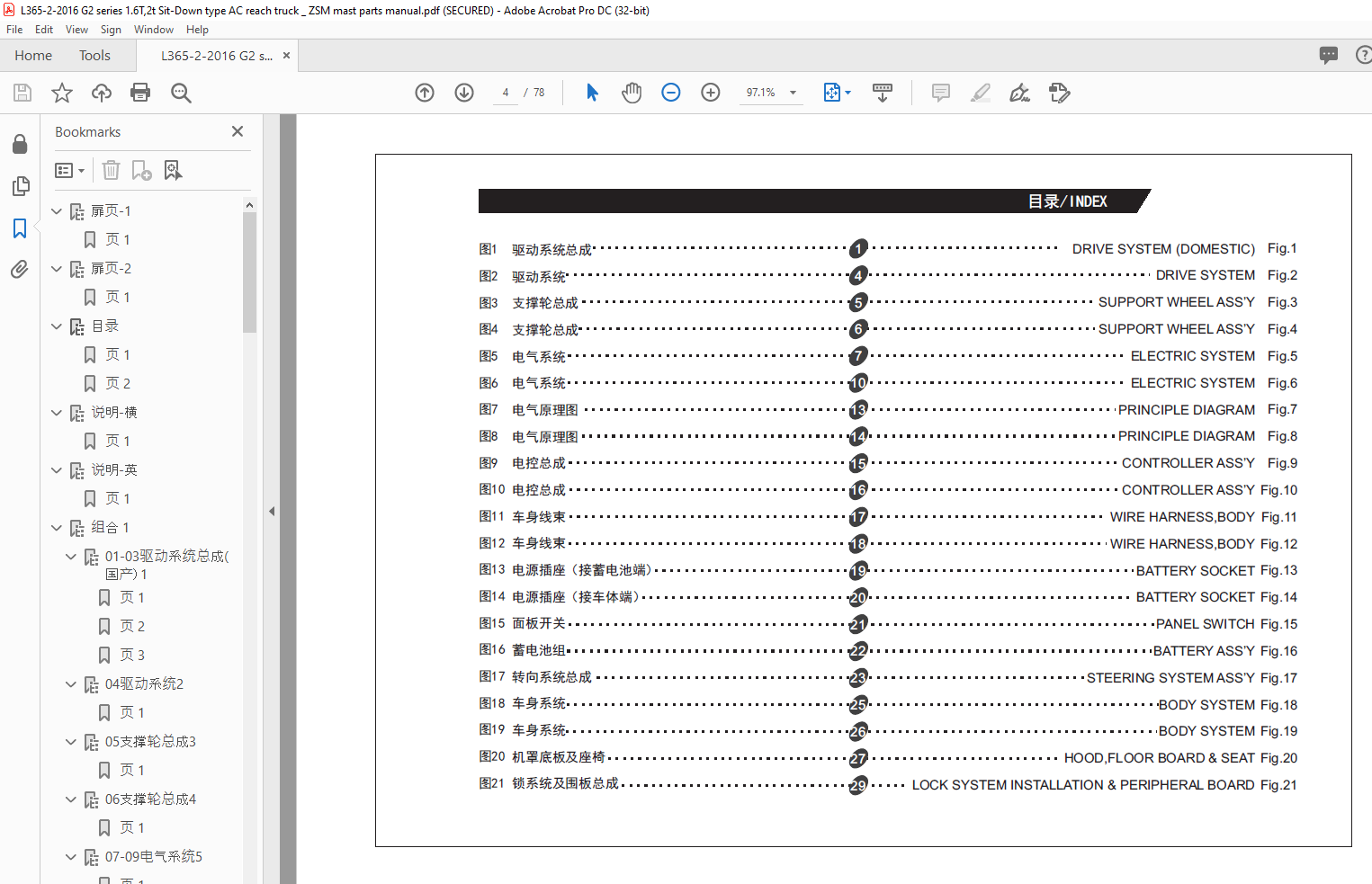The width and height of the screenshot is (1372, 884).
Task: Click the bookmarks panel scrollbar
Action: (249, 273)
